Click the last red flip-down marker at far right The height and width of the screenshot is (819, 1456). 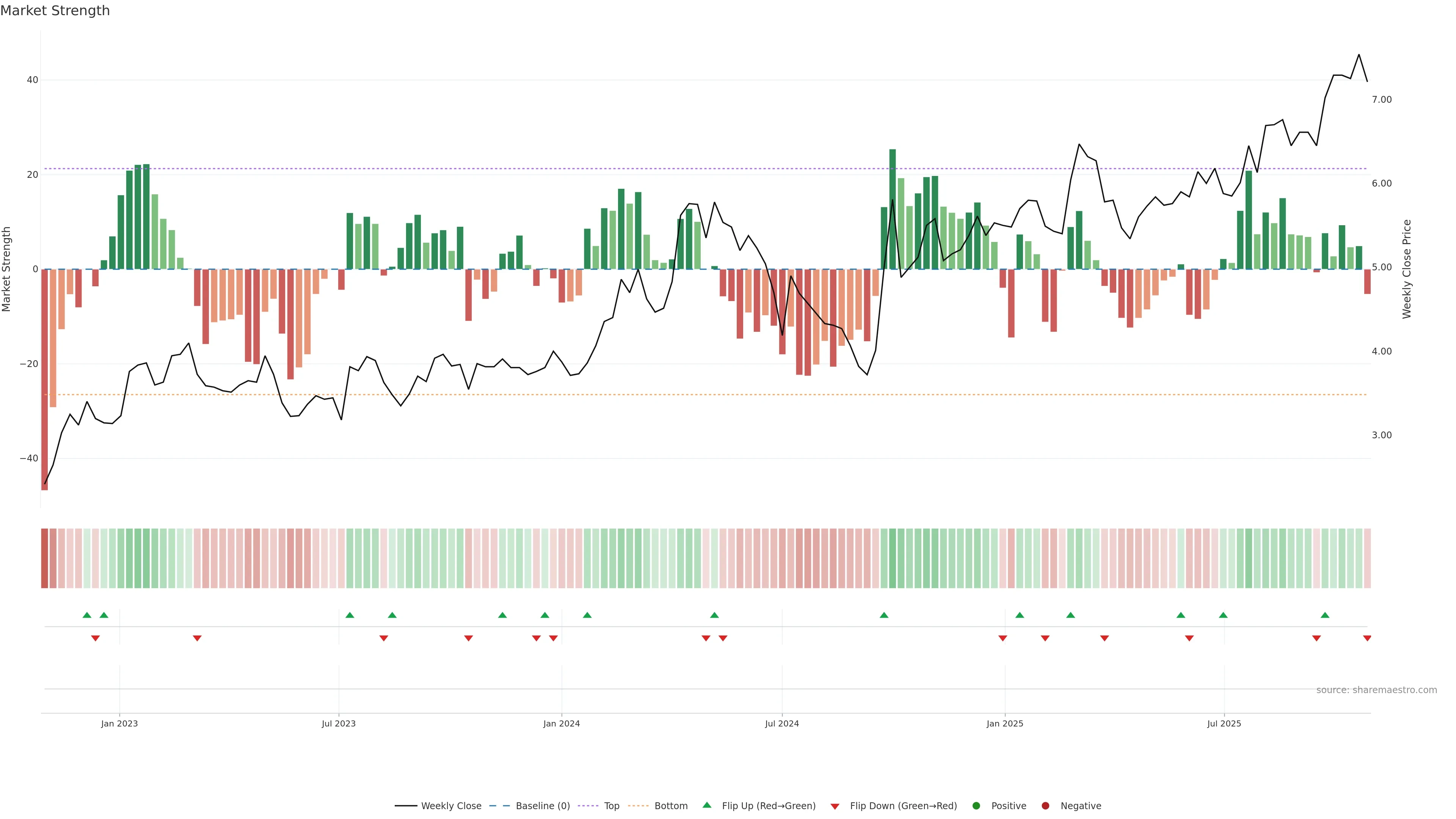click(x=1367, y=638)
